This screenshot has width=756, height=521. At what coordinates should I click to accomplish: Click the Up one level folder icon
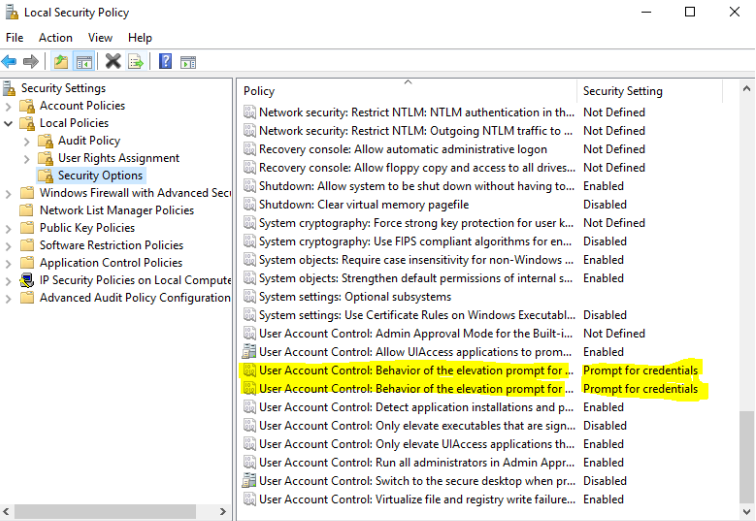[x=61, y=62]
